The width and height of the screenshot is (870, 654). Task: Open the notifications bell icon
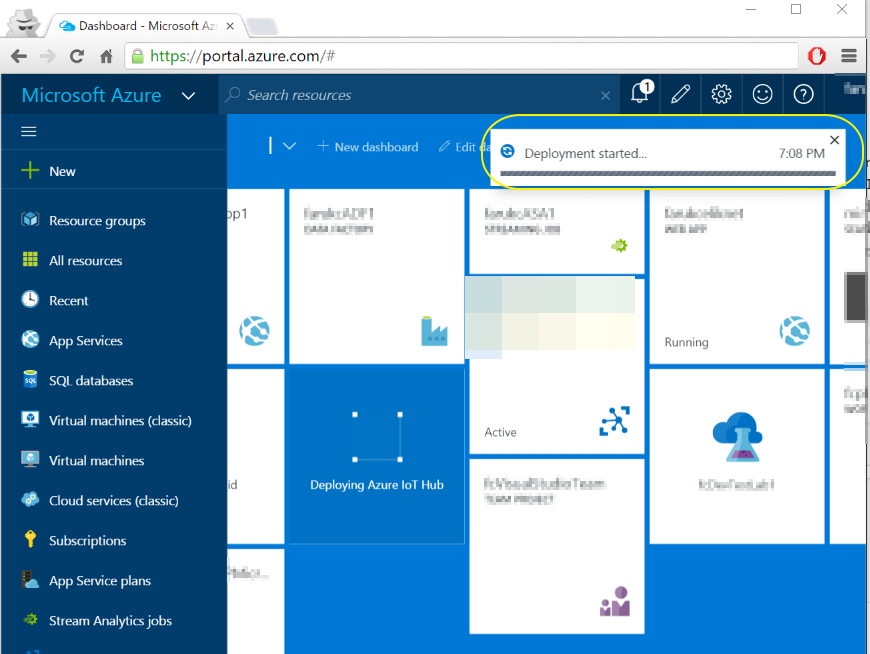tap(640, 94)
